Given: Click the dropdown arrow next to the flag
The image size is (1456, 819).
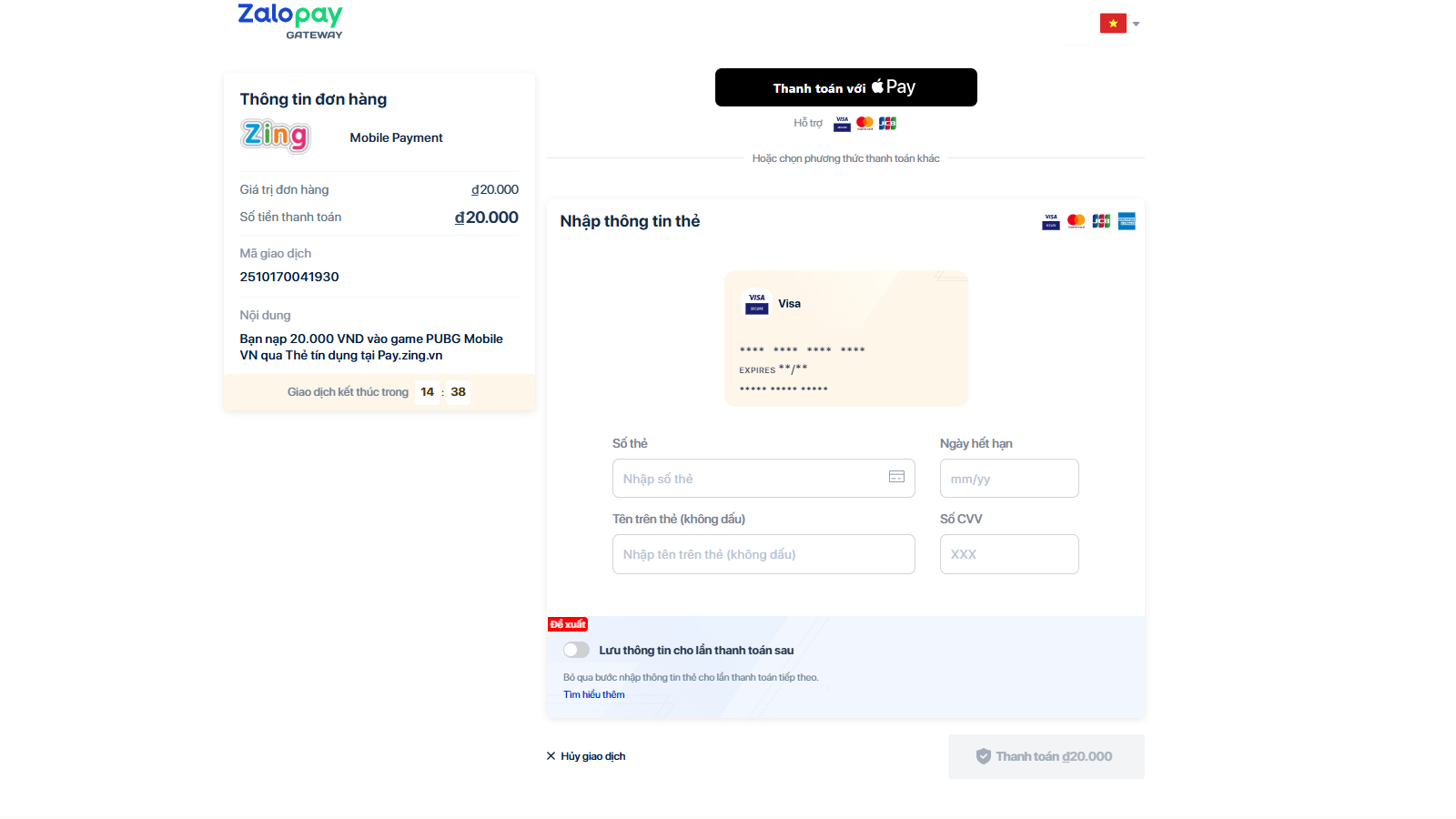Looking at the screenshot, I should click(1136, 24).
